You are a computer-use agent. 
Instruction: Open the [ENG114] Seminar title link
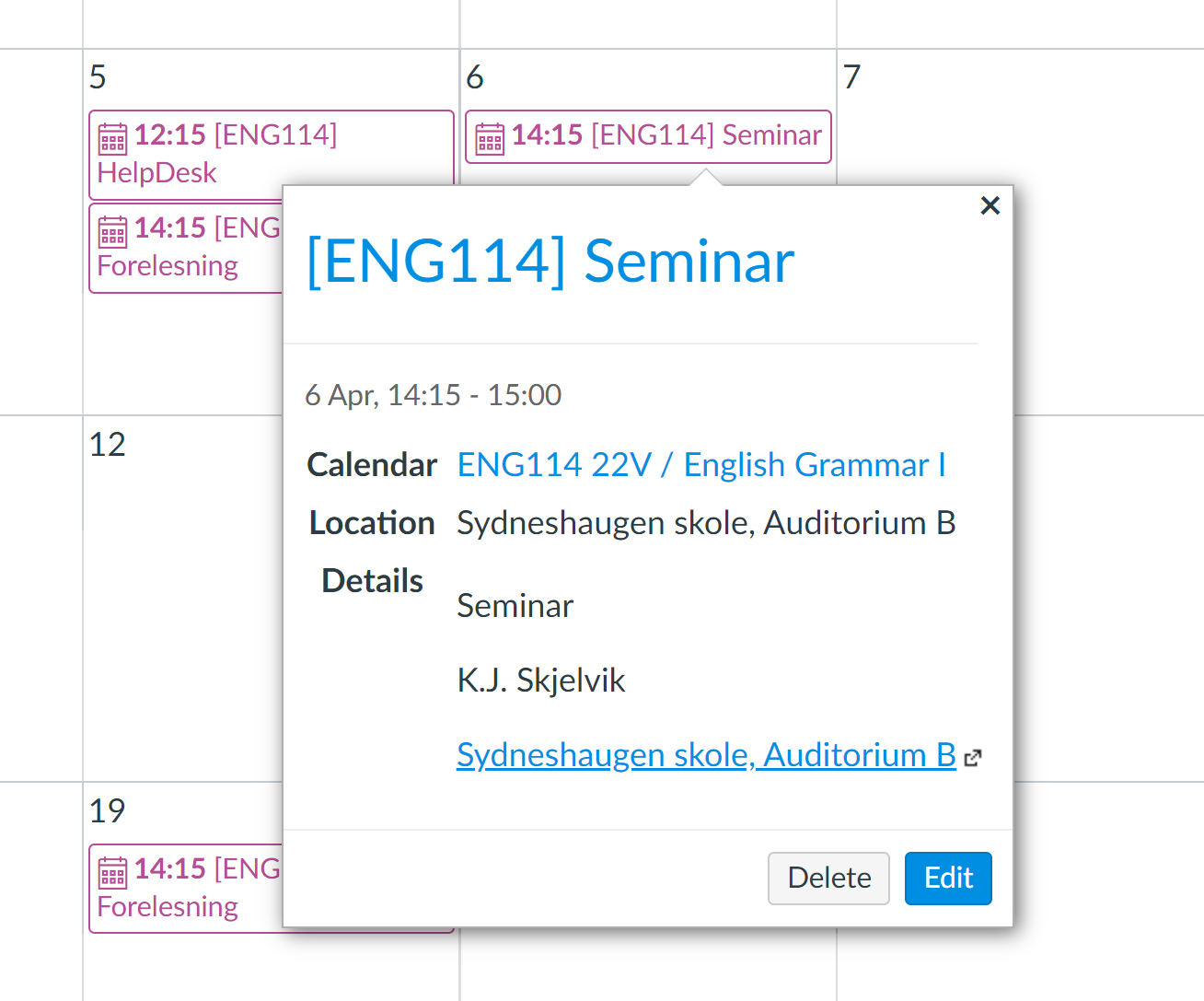[x=550, y=262]
